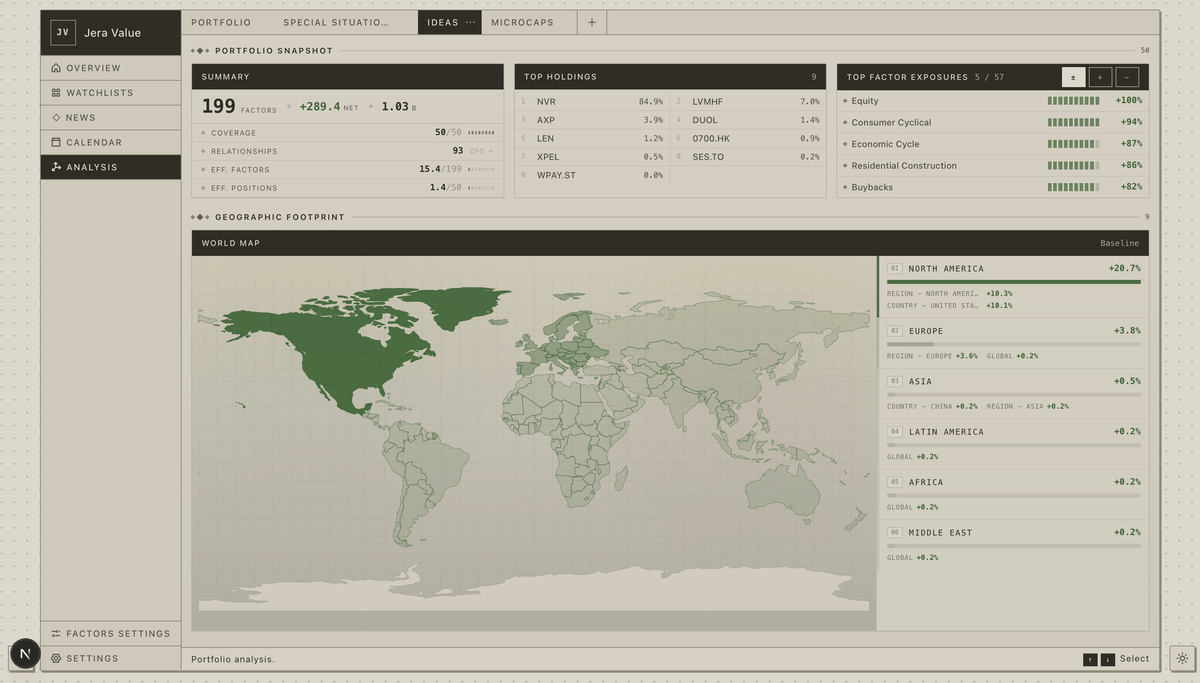
Task: Click the News diamond icon
Action: 56,117
